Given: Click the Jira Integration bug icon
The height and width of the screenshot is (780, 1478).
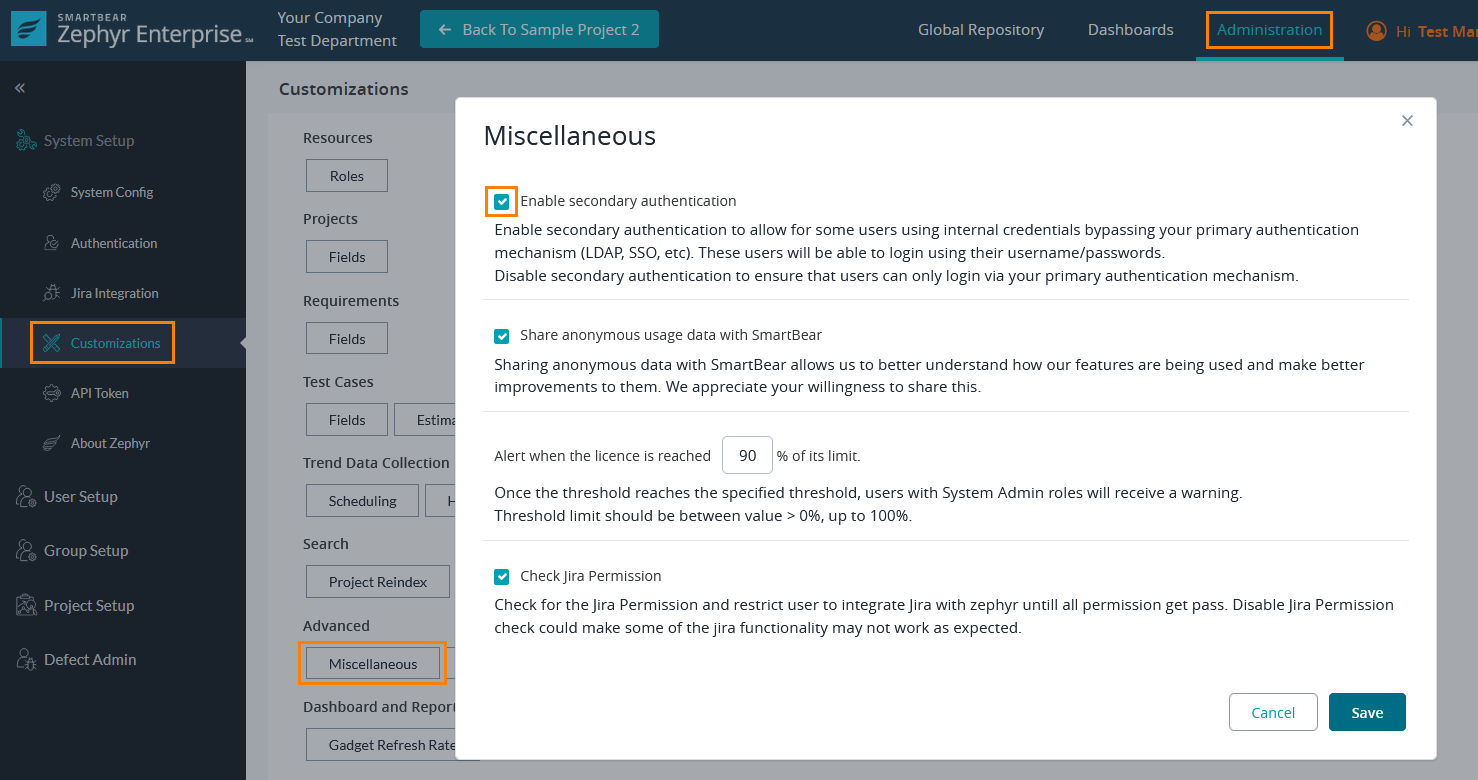Looking at the screenshot, I should (52, 293).
